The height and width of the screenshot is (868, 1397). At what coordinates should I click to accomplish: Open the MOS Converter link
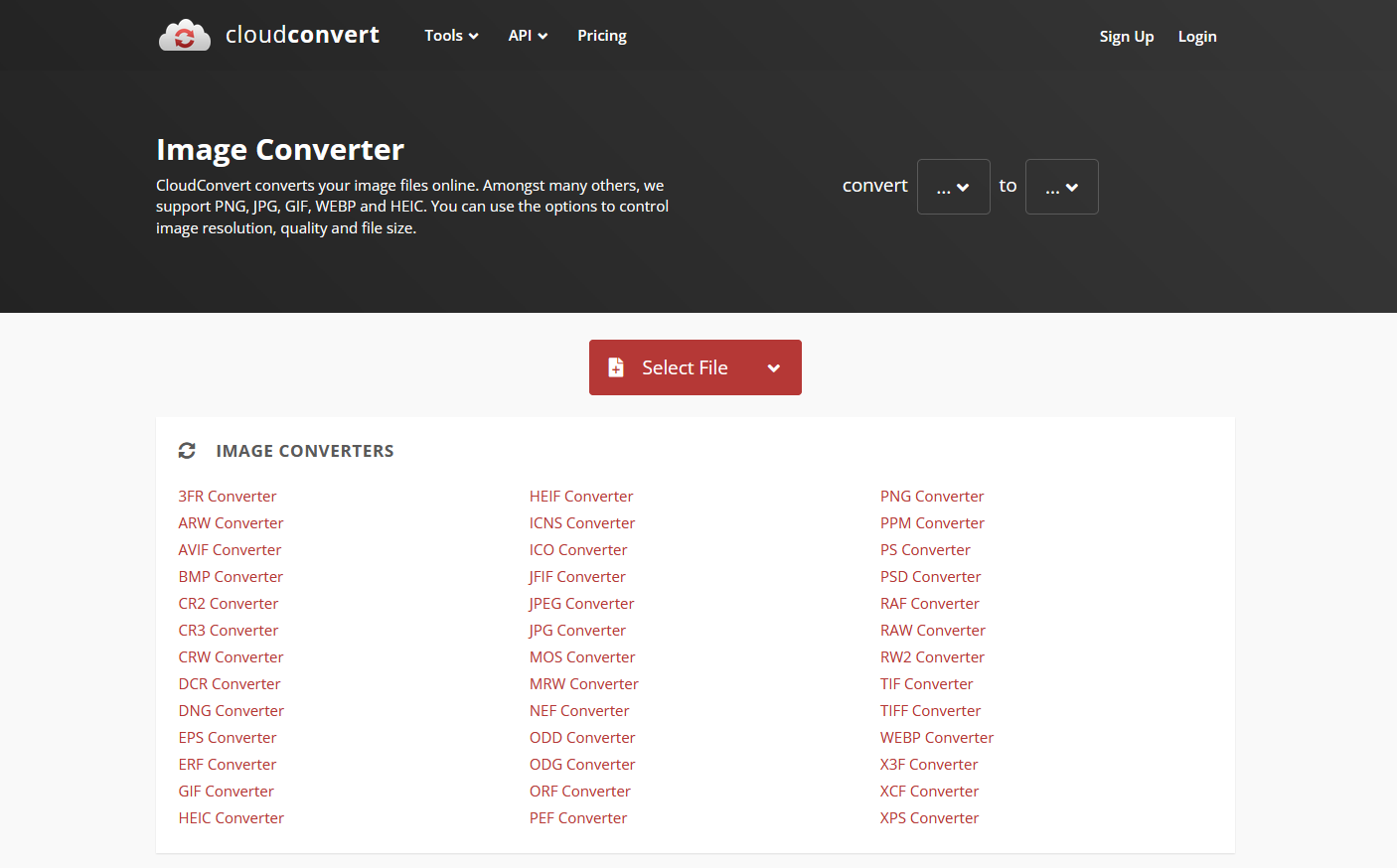click(x=582, y=657)
